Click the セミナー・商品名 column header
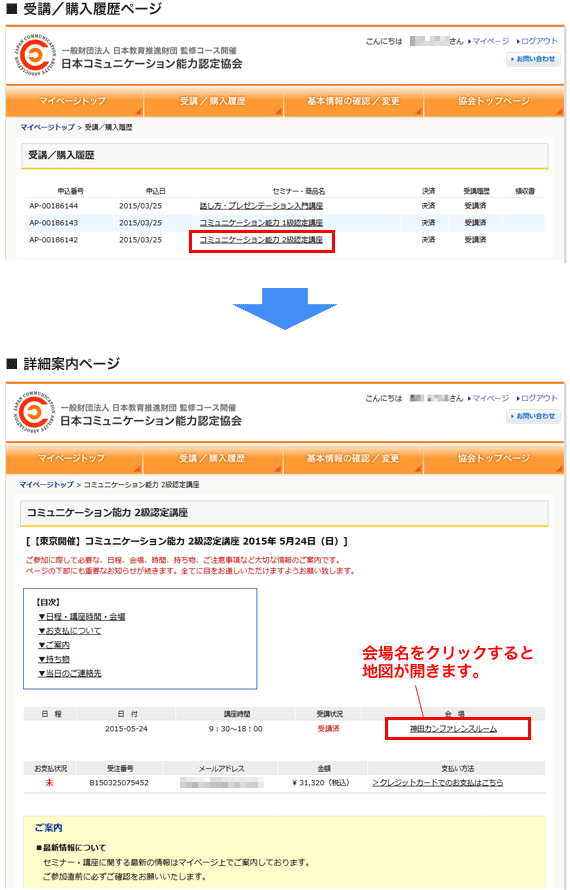 299,191
